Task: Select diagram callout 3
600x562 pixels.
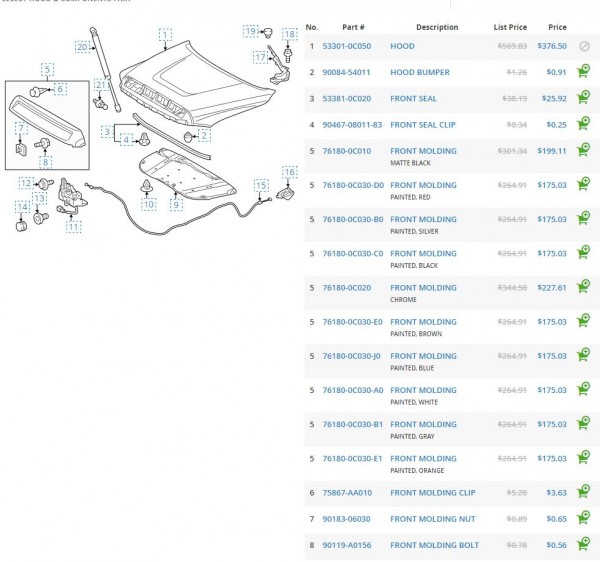Action: click(107, 132)
